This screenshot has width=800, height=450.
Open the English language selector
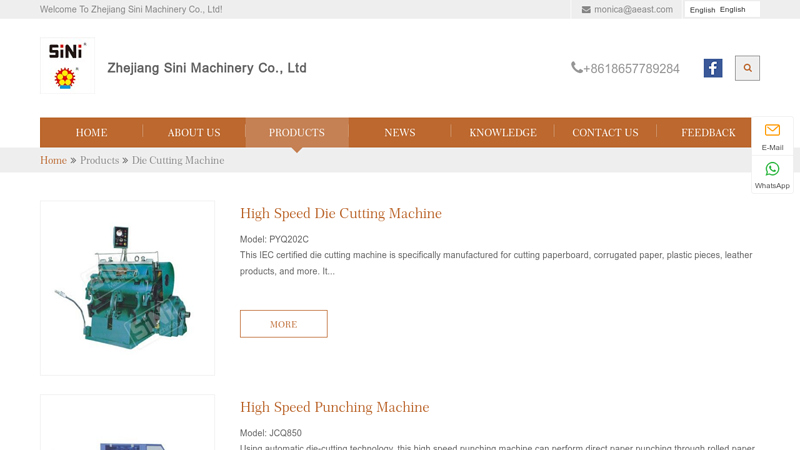pos(722,9)
